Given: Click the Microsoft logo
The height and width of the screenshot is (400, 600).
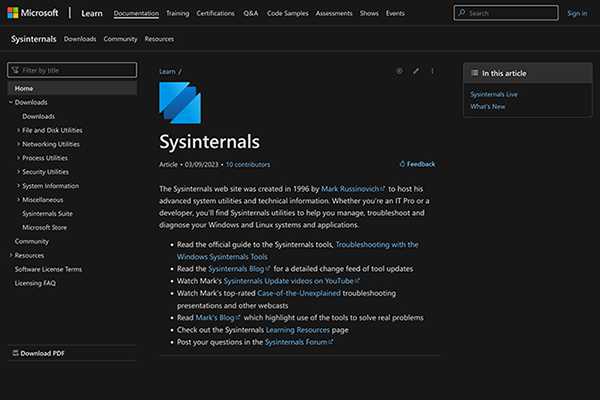Looking at the screenshot, I should click(x=33, y=13).
